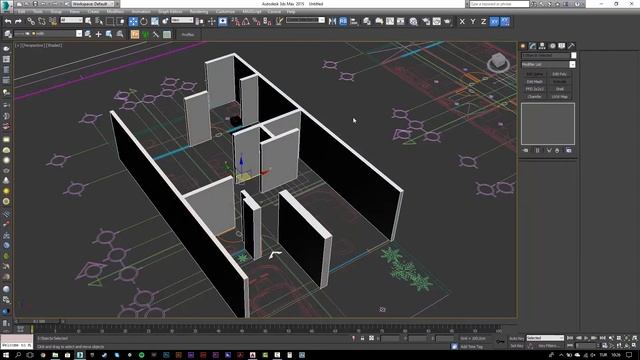The width and height of the screenshot is (640, 360).
Task: Toggle the selection lock icon
Action: point(362,338)
